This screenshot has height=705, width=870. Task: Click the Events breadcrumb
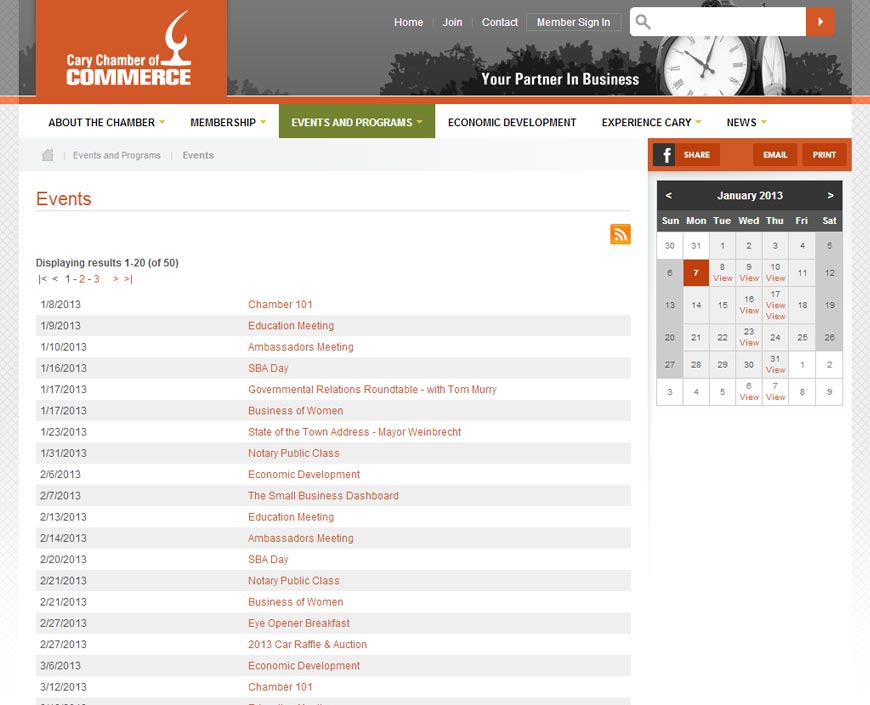pyautogui.click(x=198, y=155)
